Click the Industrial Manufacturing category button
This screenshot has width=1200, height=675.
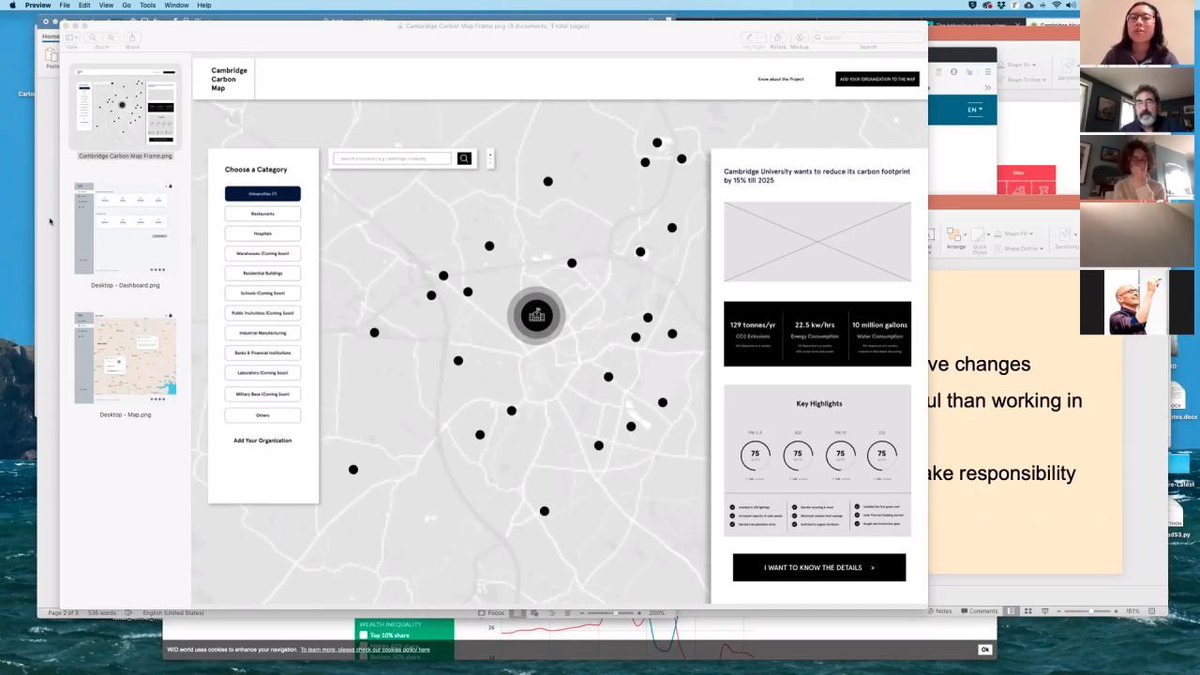pyautogui.click(x=263, y=333)
